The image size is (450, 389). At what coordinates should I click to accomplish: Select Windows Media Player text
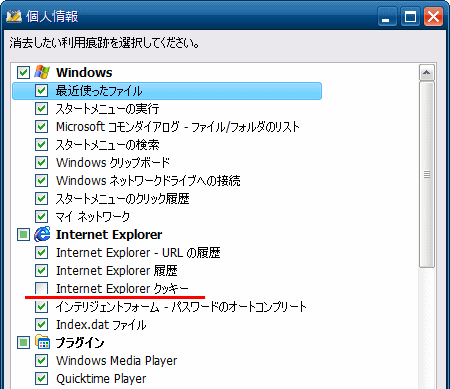(x=117, y=361)
